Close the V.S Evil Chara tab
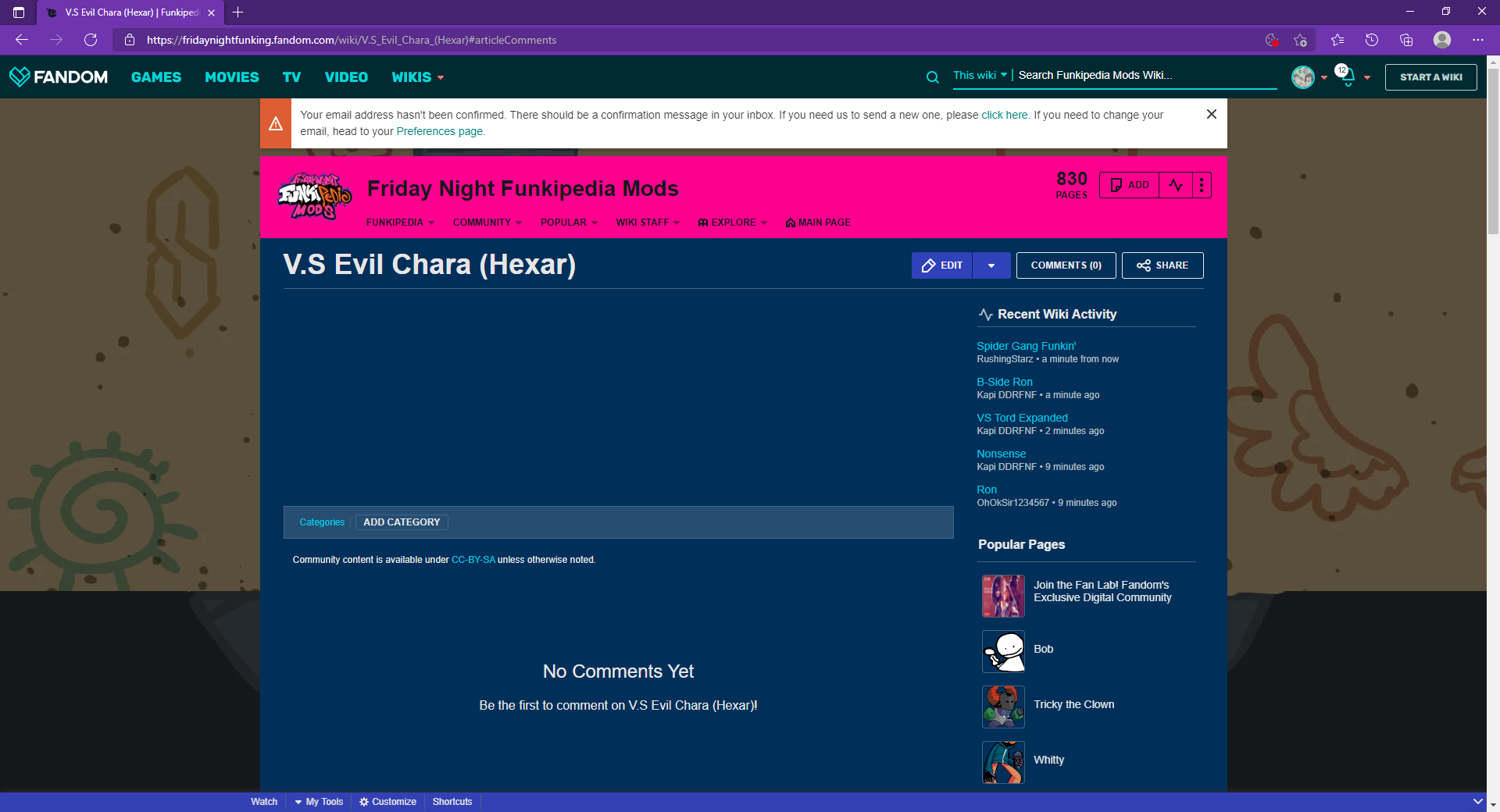 (211, 12)
